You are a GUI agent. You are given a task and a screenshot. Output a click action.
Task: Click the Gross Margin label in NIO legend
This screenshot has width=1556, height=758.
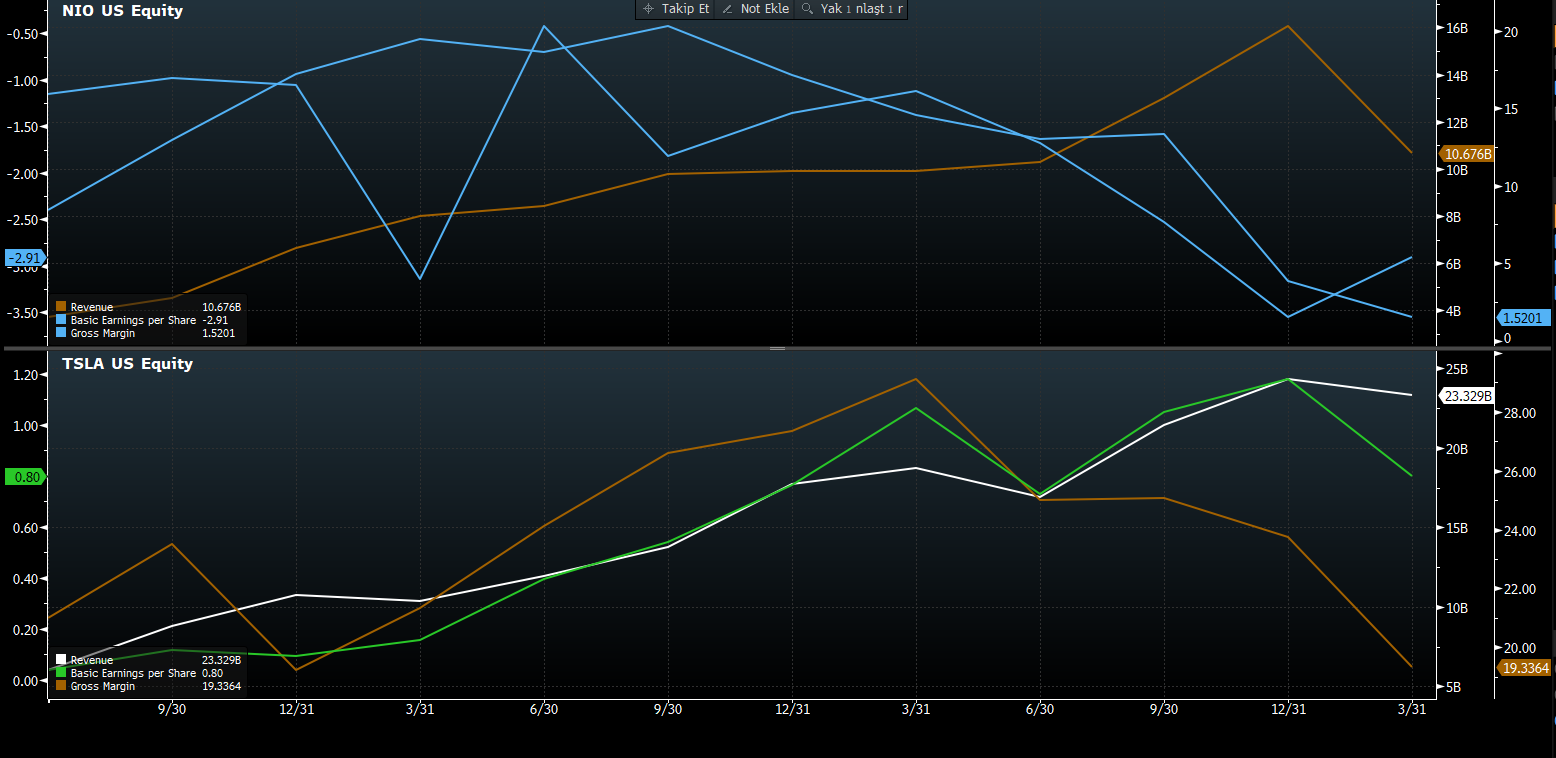(103, 333)
